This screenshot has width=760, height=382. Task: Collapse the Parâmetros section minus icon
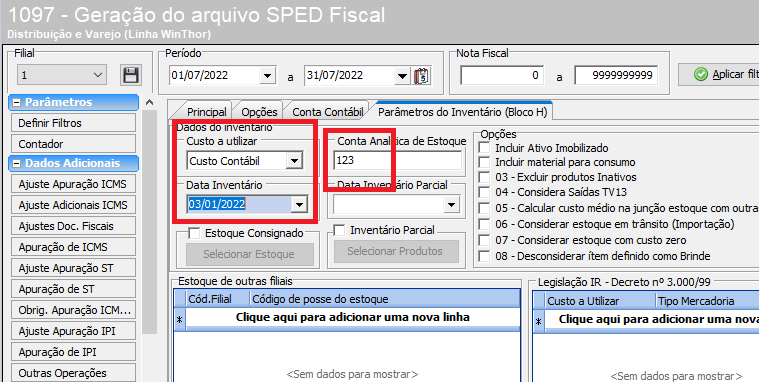[16, 102]
